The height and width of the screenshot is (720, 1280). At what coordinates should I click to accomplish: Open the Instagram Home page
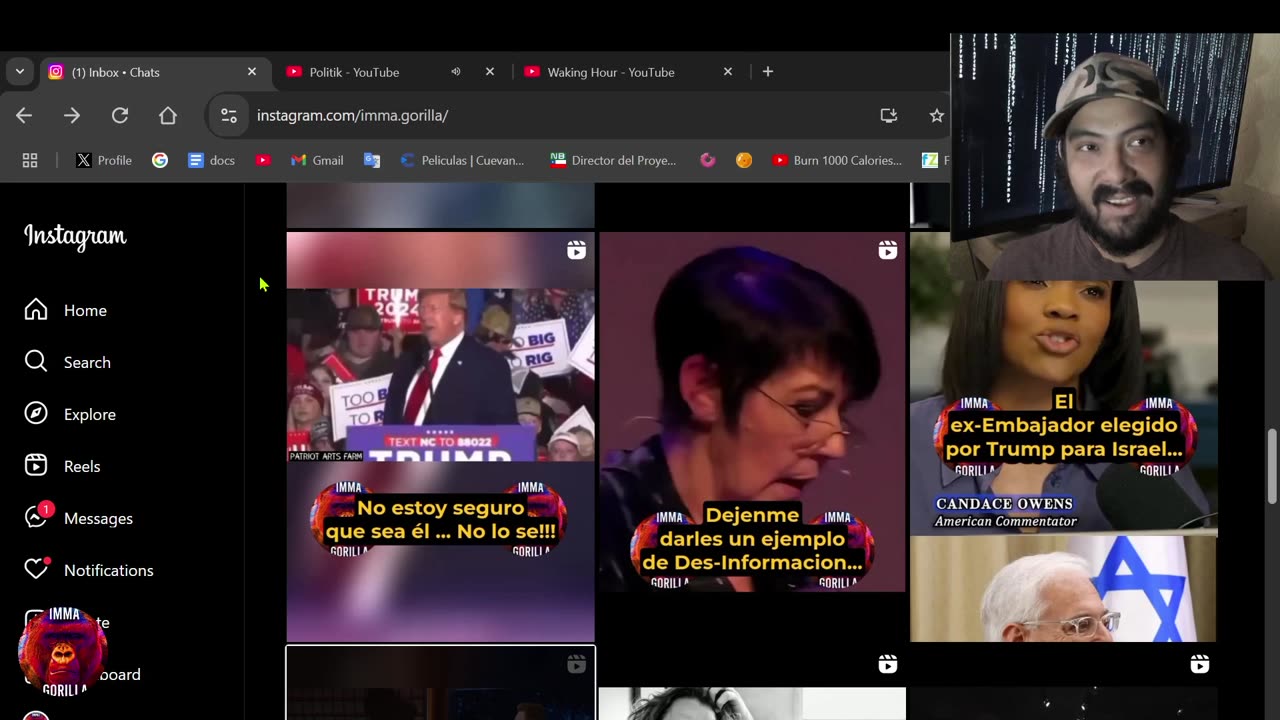point(66,310)
